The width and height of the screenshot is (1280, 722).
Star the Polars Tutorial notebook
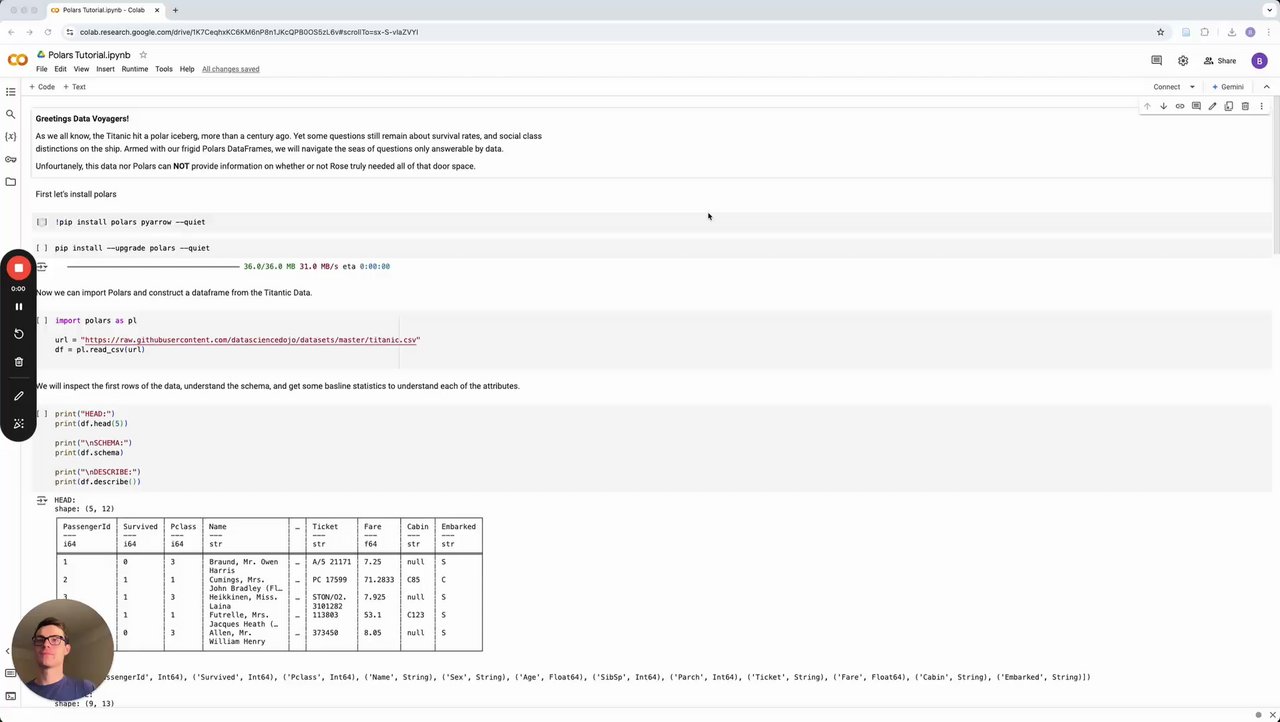[x=143, y=55]
